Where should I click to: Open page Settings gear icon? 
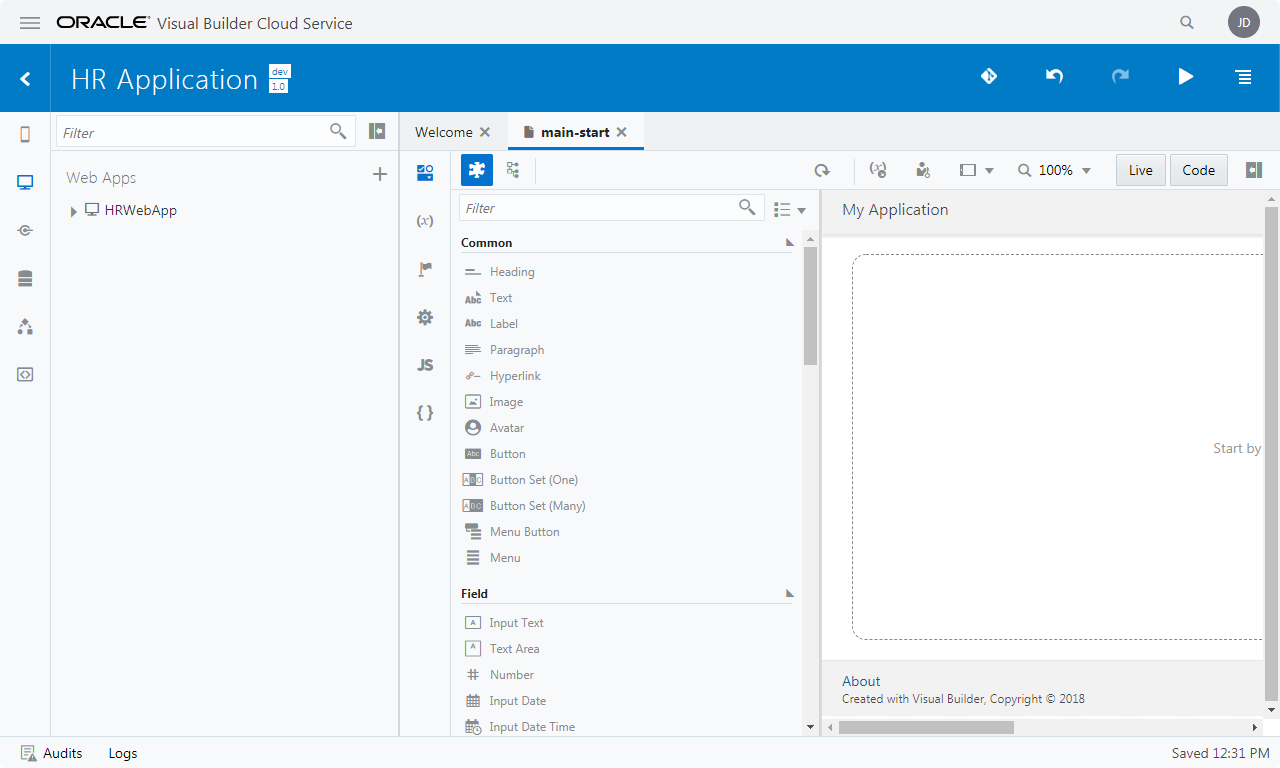(x=425, y=317)
